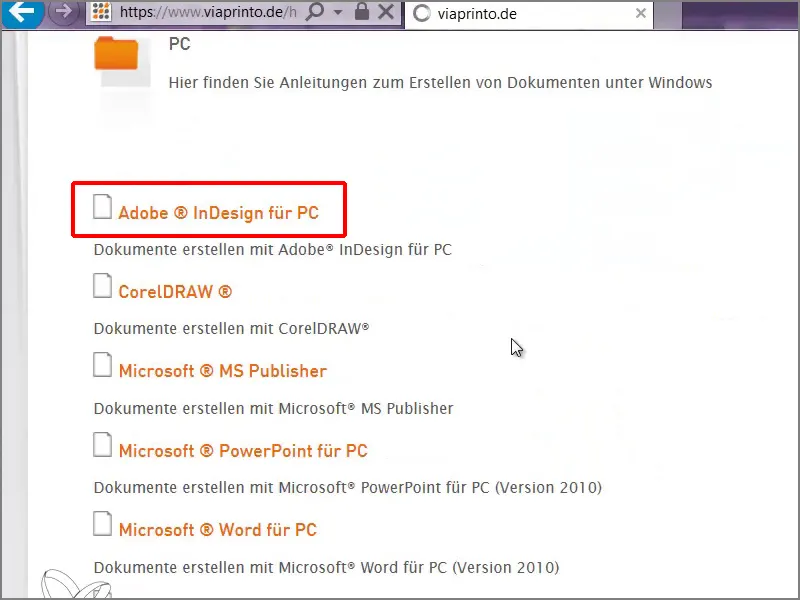
Task: Click the address bar URL field
Action: (208, 12)
